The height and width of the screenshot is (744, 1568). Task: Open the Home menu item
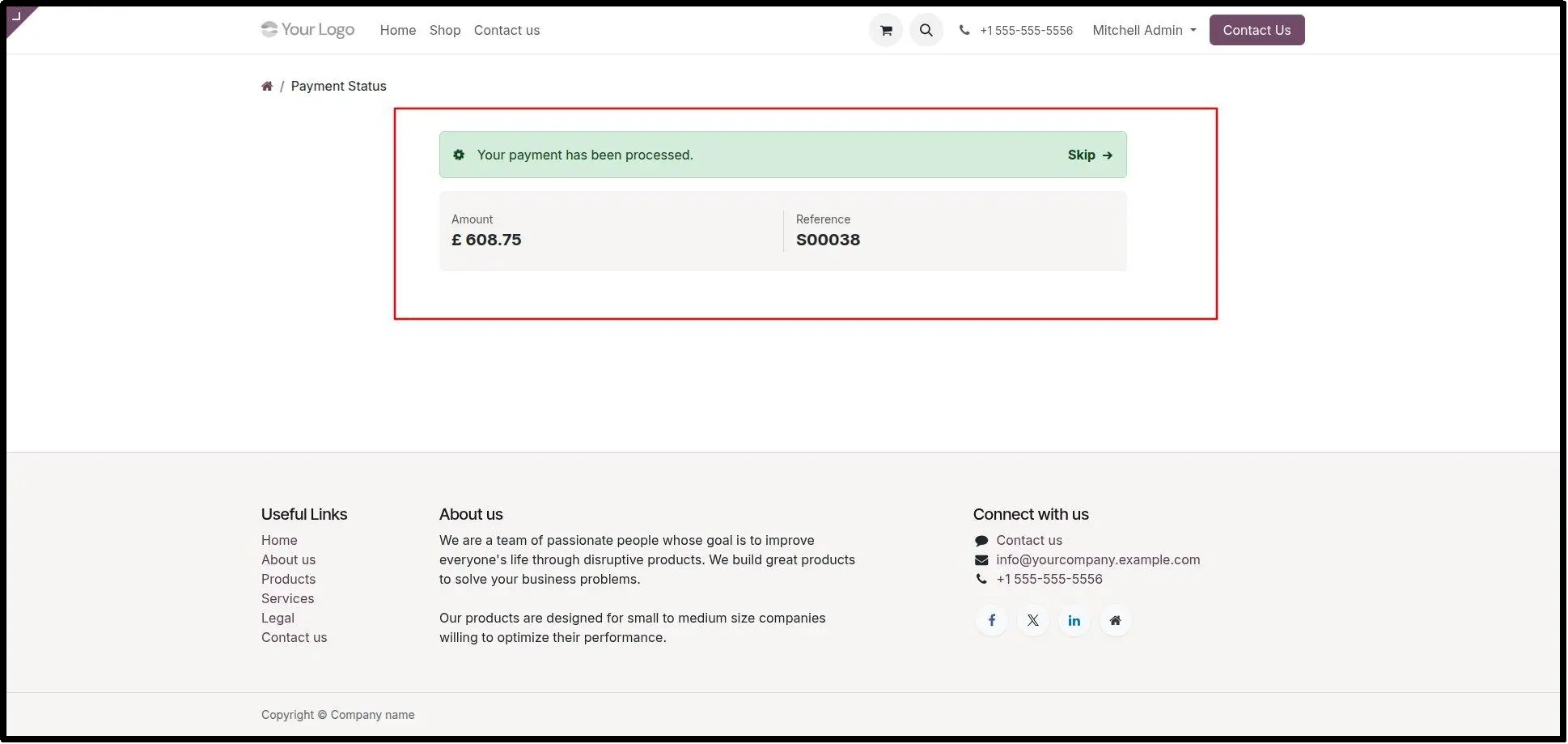click(398, 30)
